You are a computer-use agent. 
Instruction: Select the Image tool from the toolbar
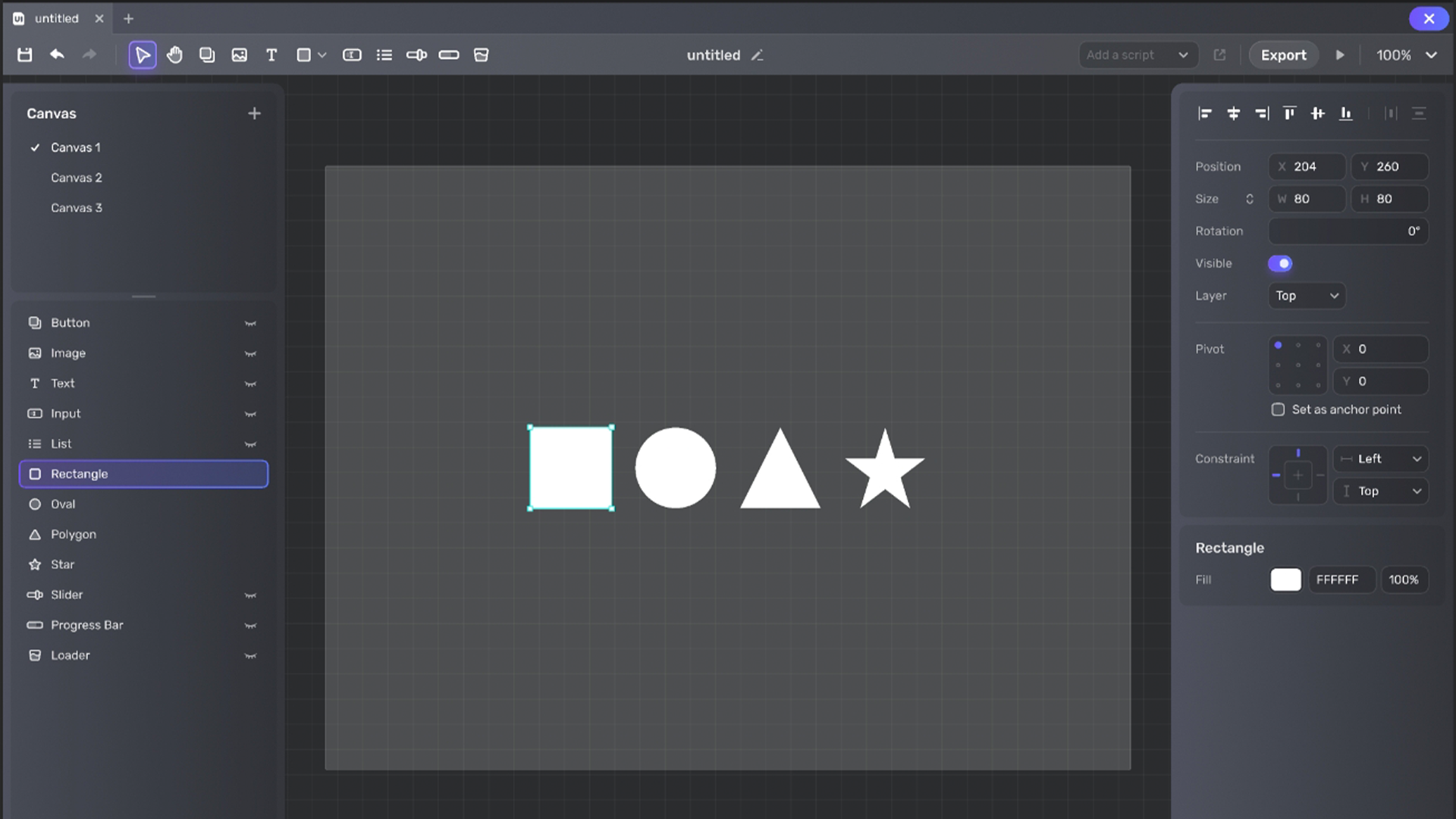239,55
